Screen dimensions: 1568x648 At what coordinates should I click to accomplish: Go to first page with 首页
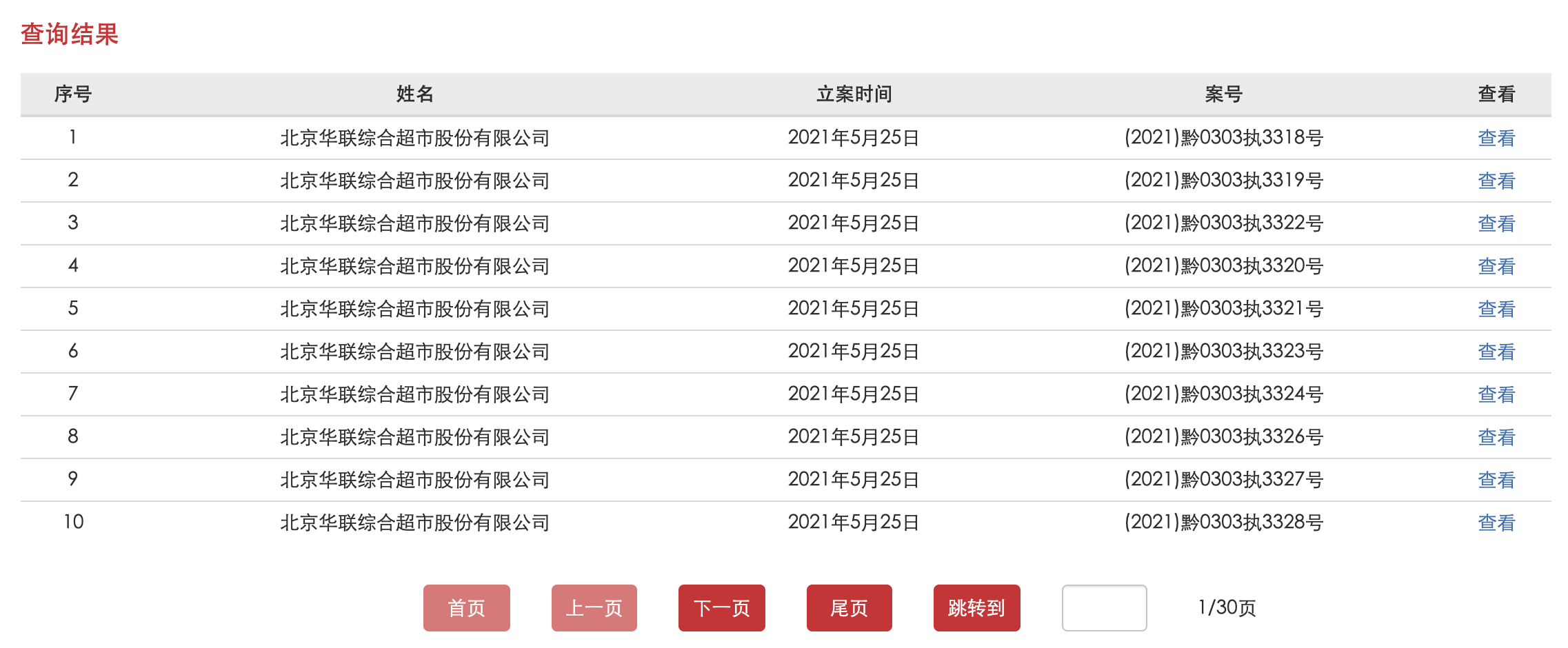point(466,608)
